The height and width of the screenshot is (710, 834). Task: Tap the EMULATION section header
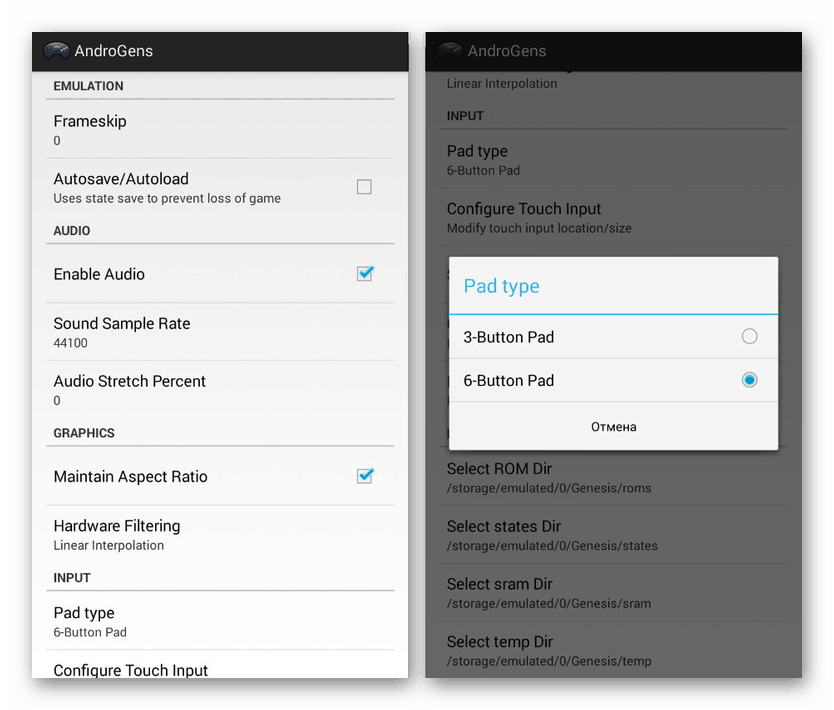coord(88,86)
